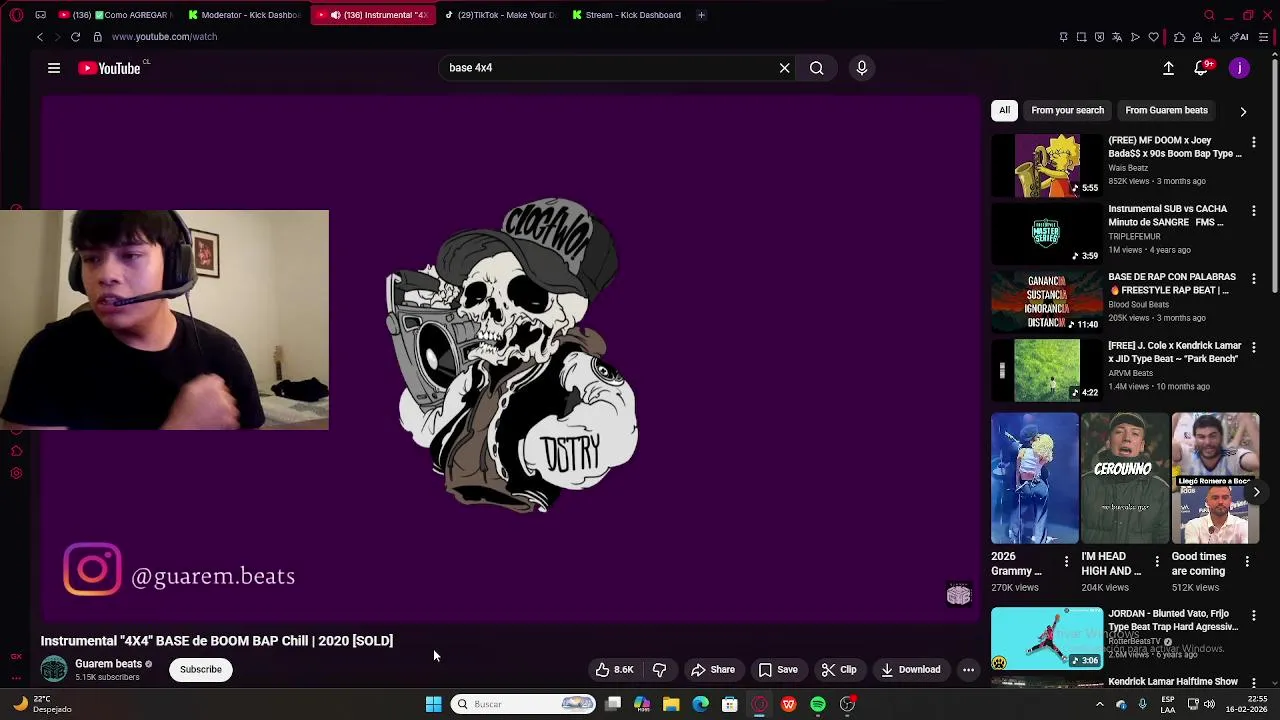Open the Create upload icon

coord(1168,68)
